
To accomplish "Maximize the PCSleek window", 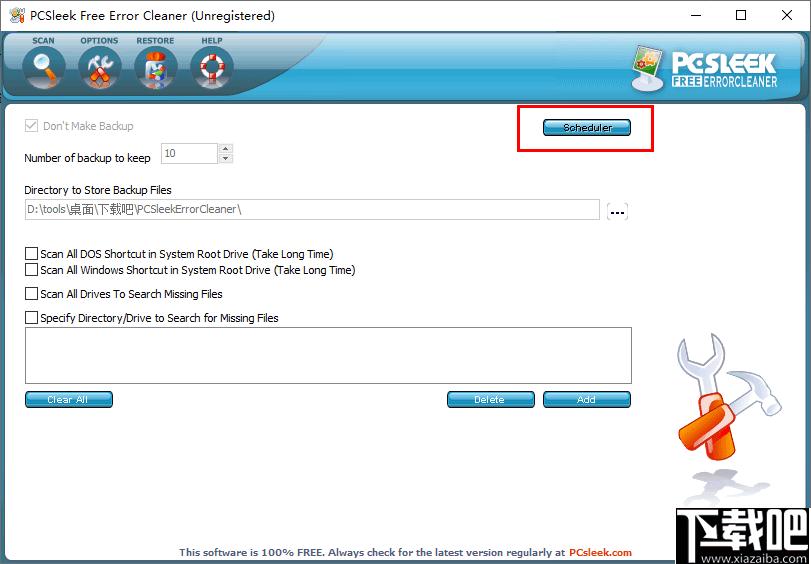I will (x=741, y=16).
